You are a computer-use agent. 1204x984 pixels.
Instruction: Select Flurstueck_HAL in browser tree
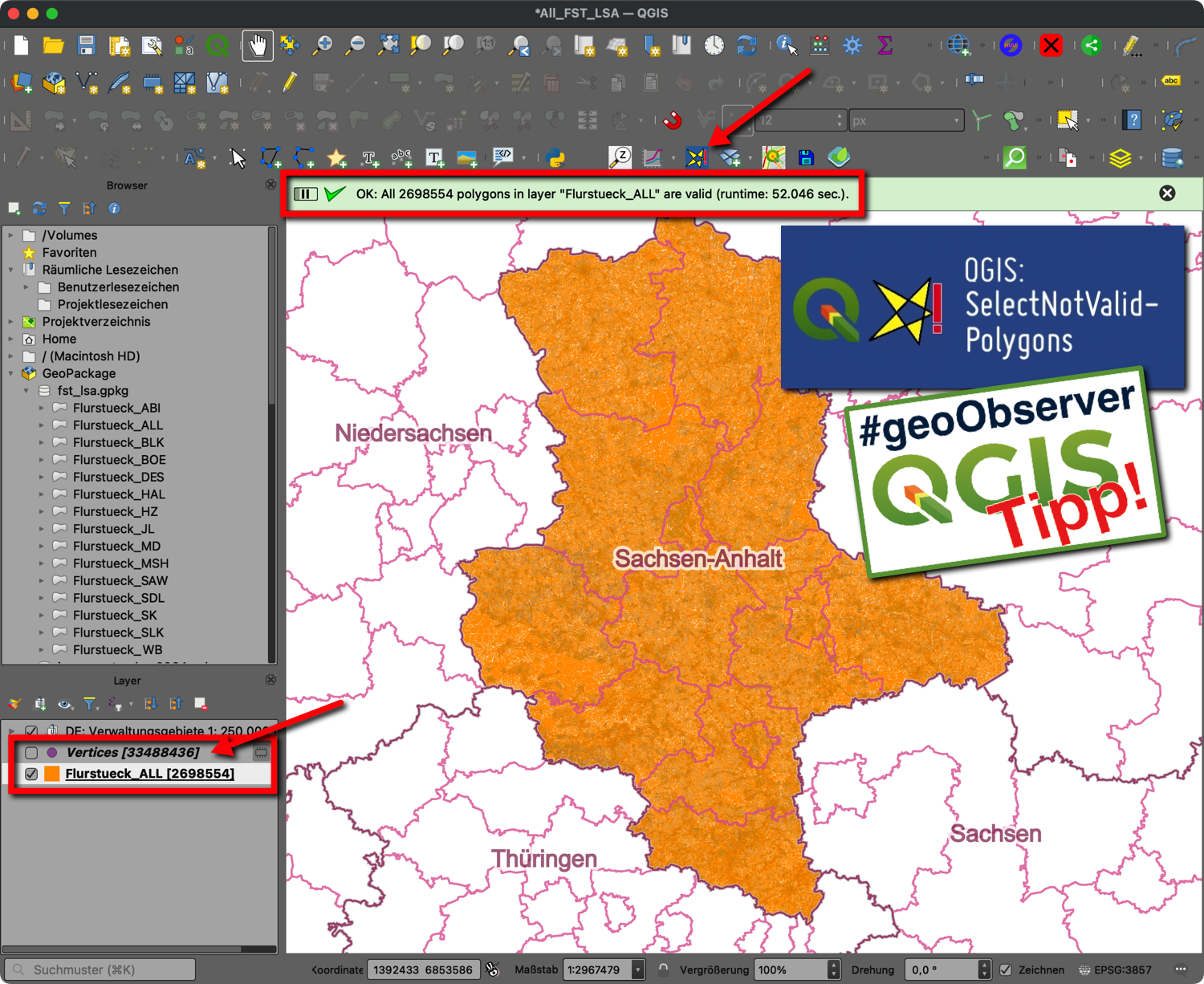point(119,494)
